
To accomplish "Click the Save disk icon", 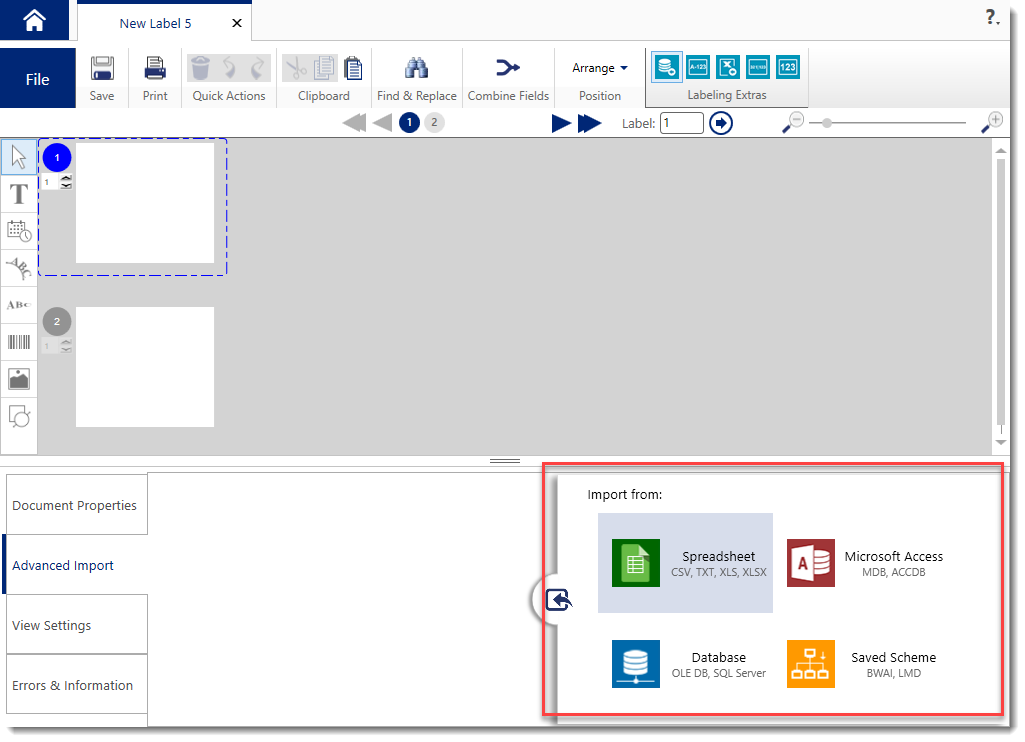I will (x=102, y=69).
